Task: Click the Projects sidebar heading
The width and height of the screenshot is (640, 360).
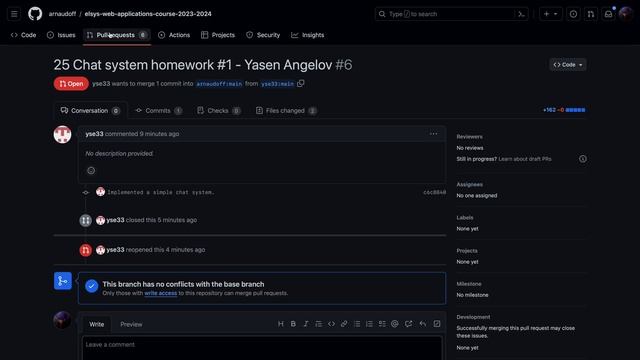Action: point(467,251)
